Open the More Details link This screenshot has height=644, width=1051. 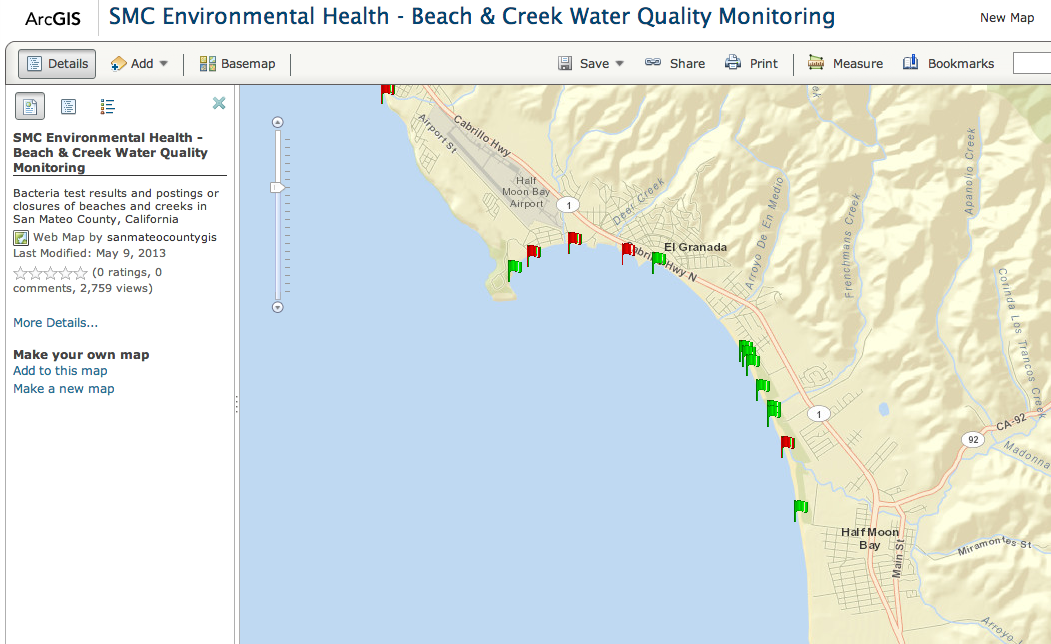(56, 322)
